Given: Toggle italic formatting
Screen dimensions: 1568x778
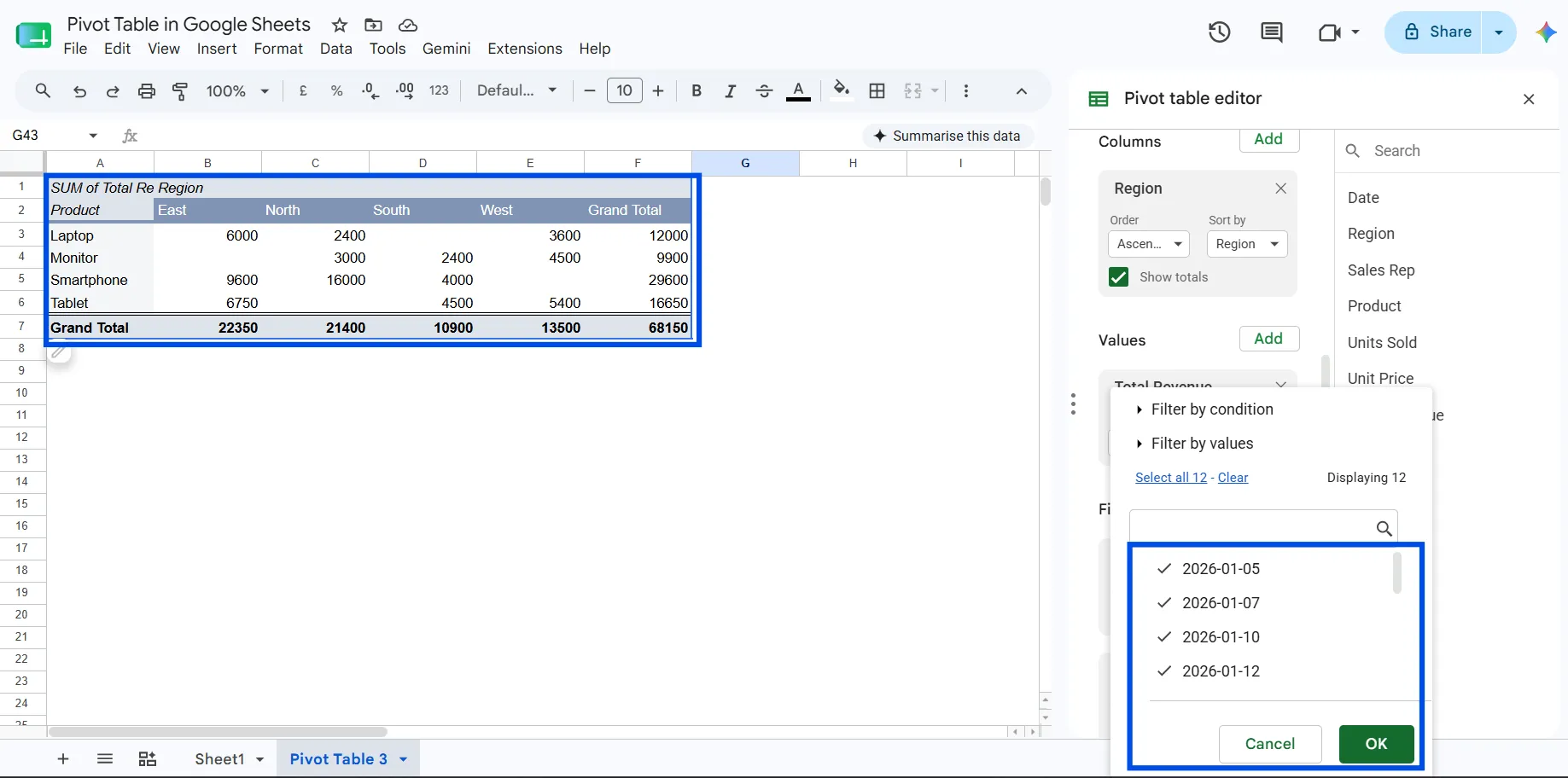Looking at the screenshot, I should coord(730,90).
